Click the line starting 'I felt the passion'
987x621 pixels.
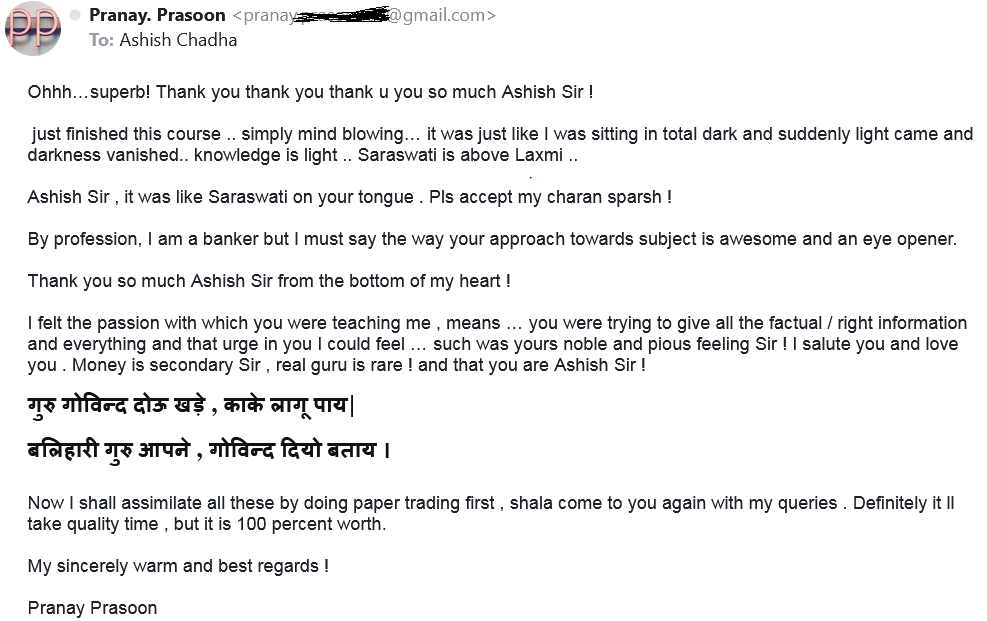tap(497, 323)
